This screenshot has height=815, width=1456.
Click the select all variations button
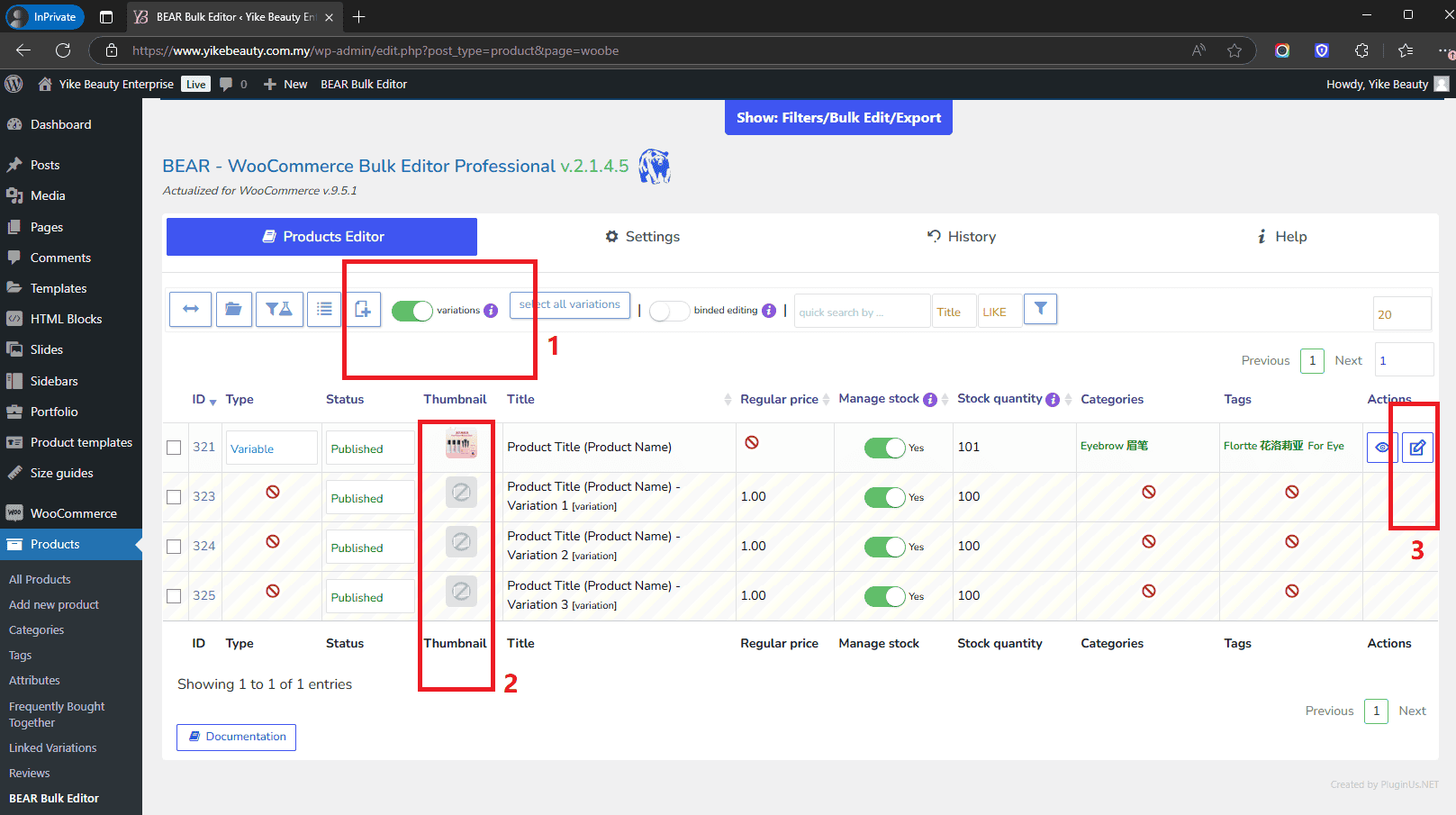tap(570, 305)
